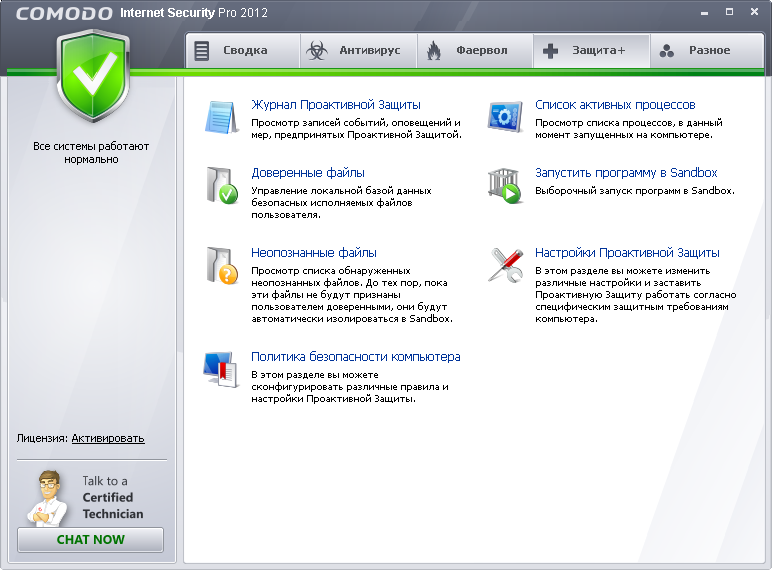
Task: Click the Proactive Defense log notepad icon
Action: [x=220, y=117]
